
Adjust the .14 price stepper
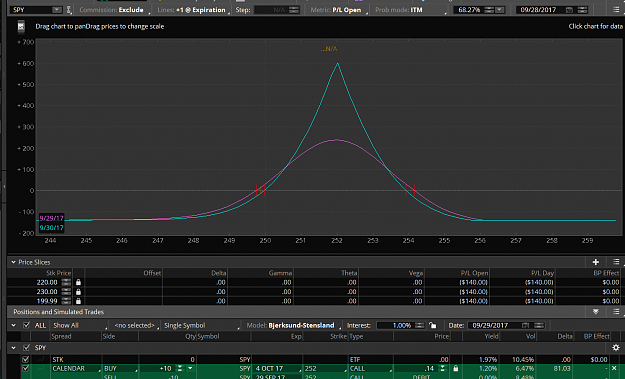(x=442, y=369)
